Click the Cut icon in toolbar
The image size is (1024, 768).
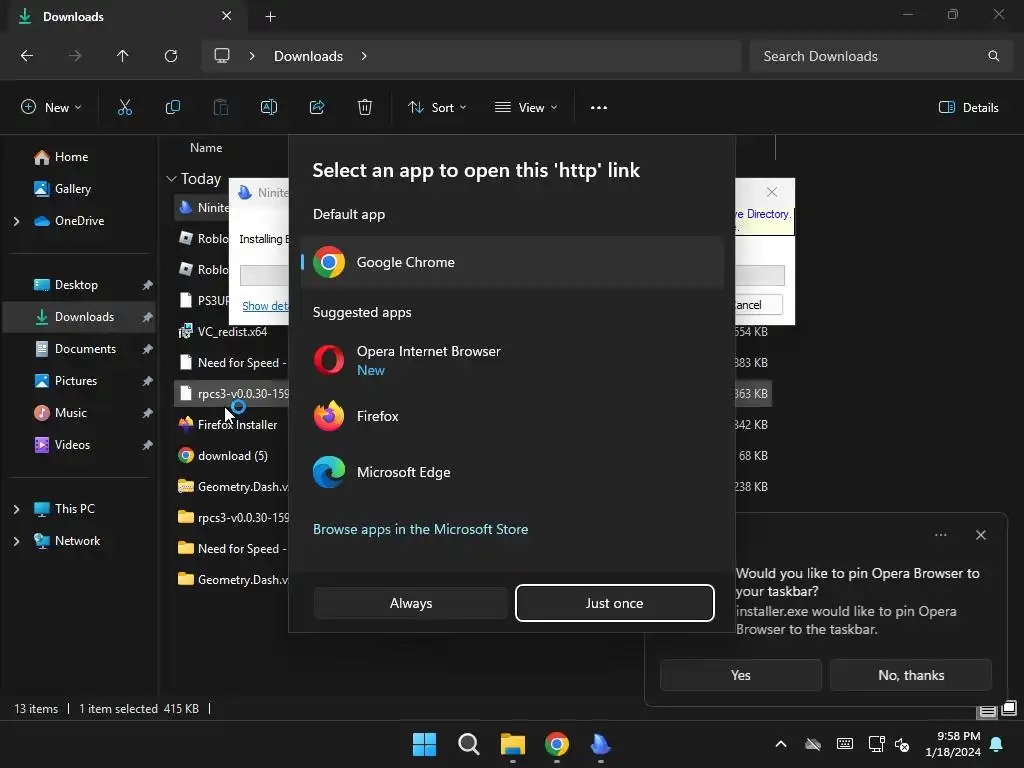(x=125, y=107)
